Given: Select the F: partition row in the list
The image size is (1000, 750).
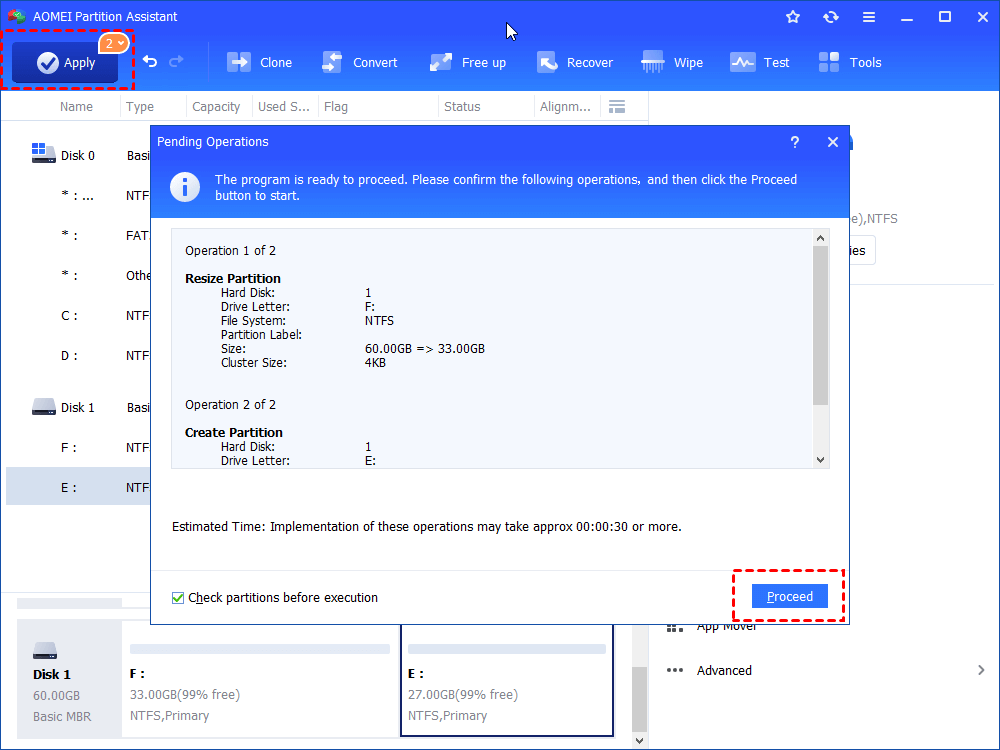Looking at the screenshot, I should point(78,448).
